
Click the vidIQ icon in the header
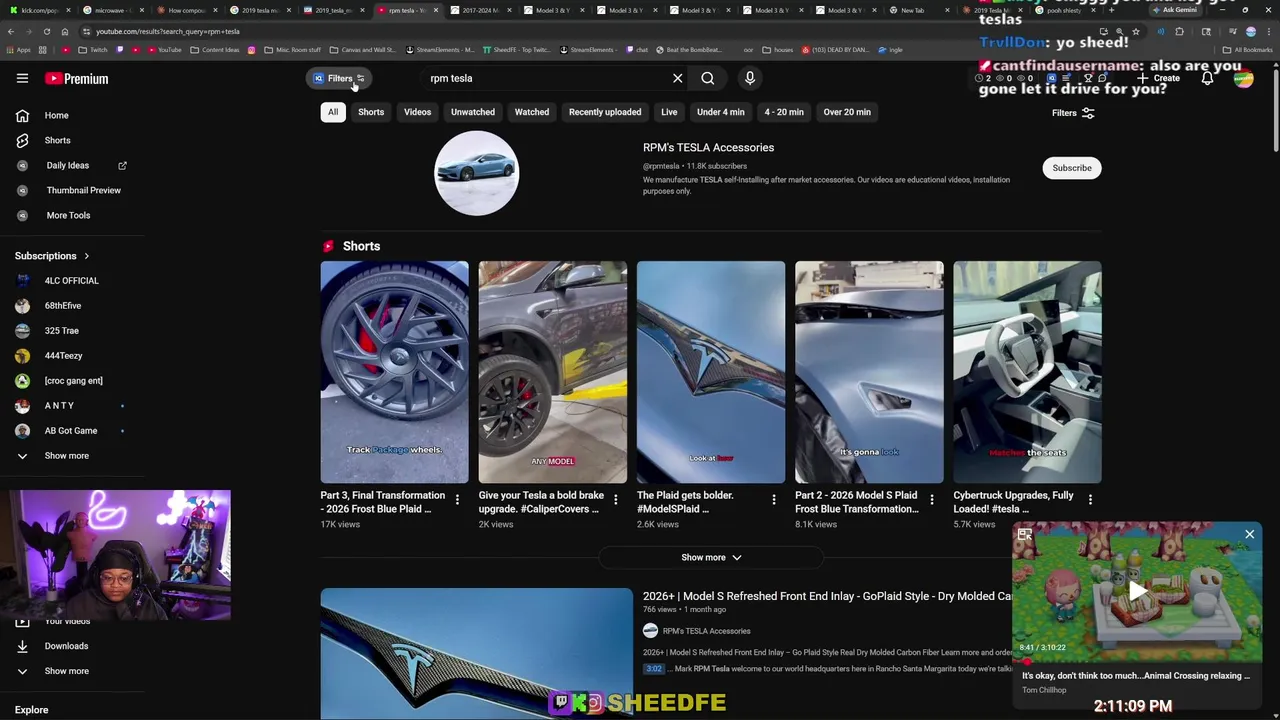pos(1051,78)
